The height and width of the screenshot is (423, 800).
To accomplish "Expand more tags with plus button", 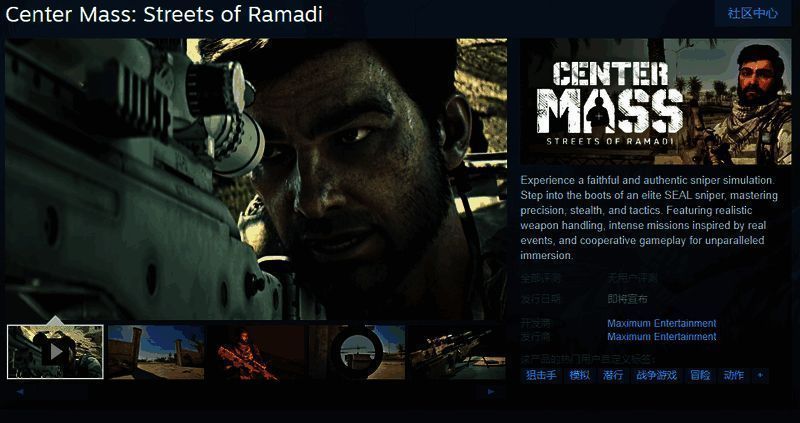I will coord(760,376).
